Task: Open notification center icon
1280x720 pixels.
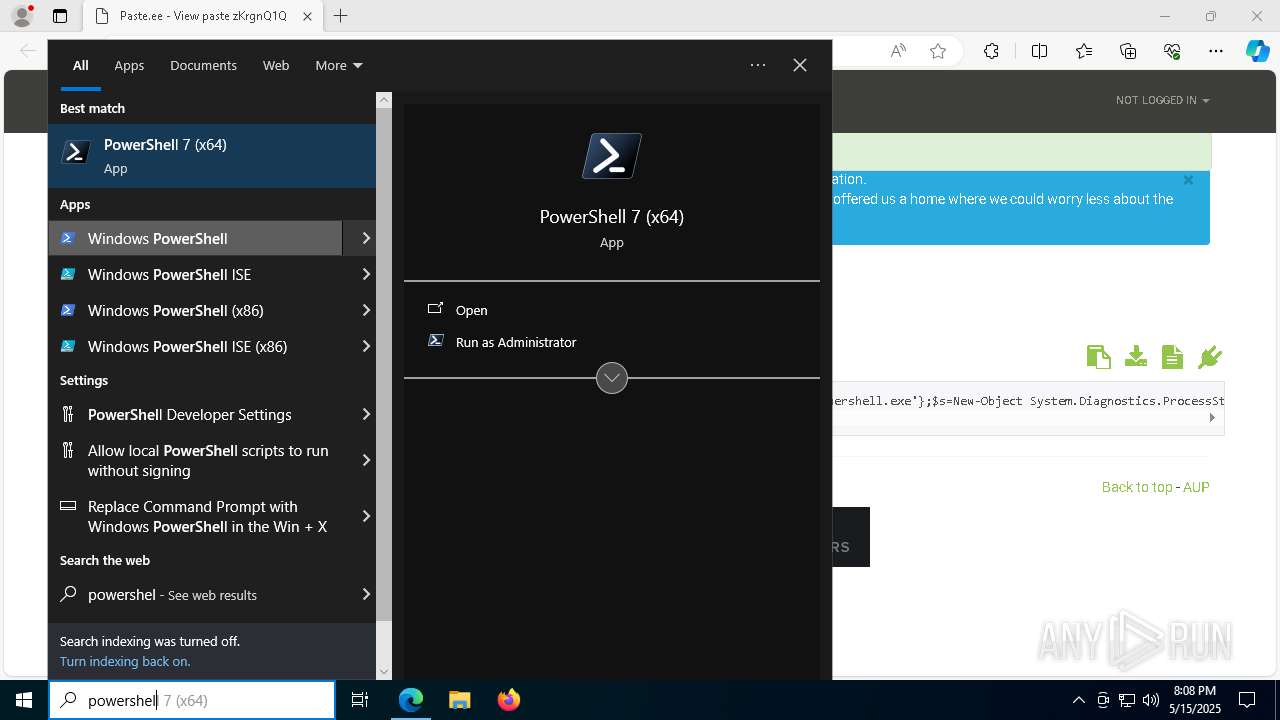Action: tap(1247, 700)
